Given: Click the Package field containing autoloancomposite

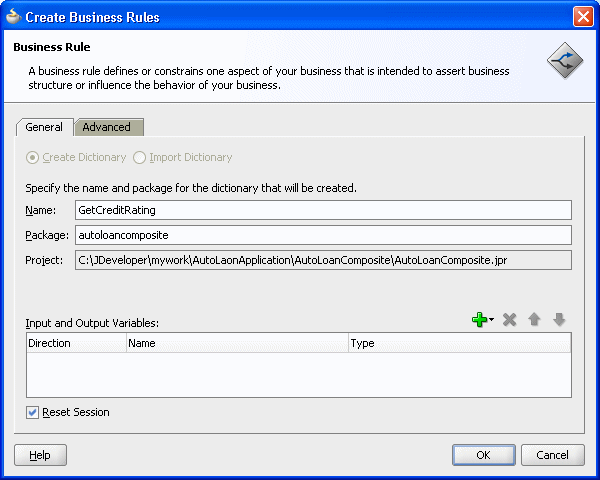Looking at the screenshot, I should [323, 235].
